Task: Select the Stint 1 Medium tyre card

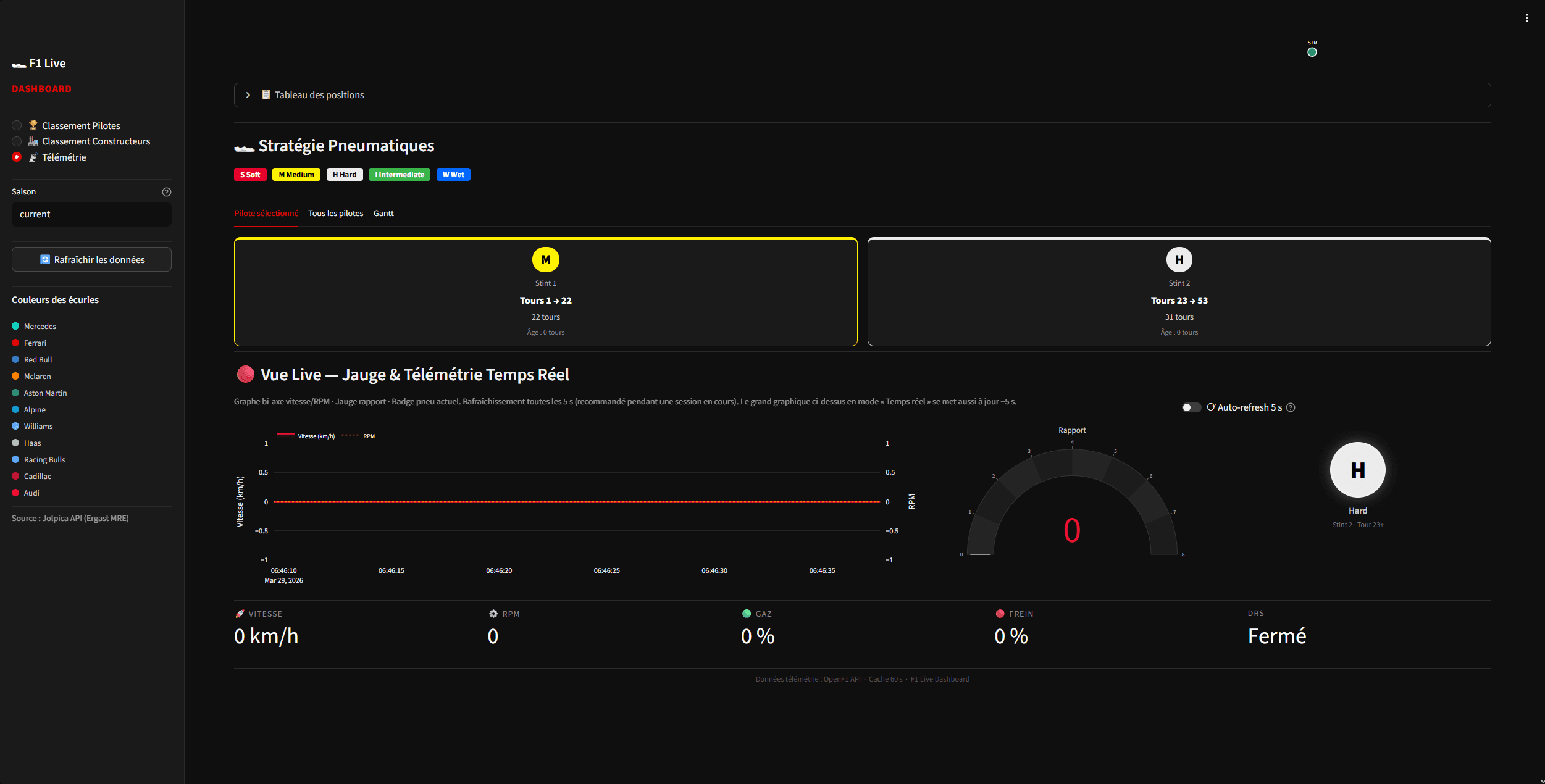Action: click(x=545, y=291)
